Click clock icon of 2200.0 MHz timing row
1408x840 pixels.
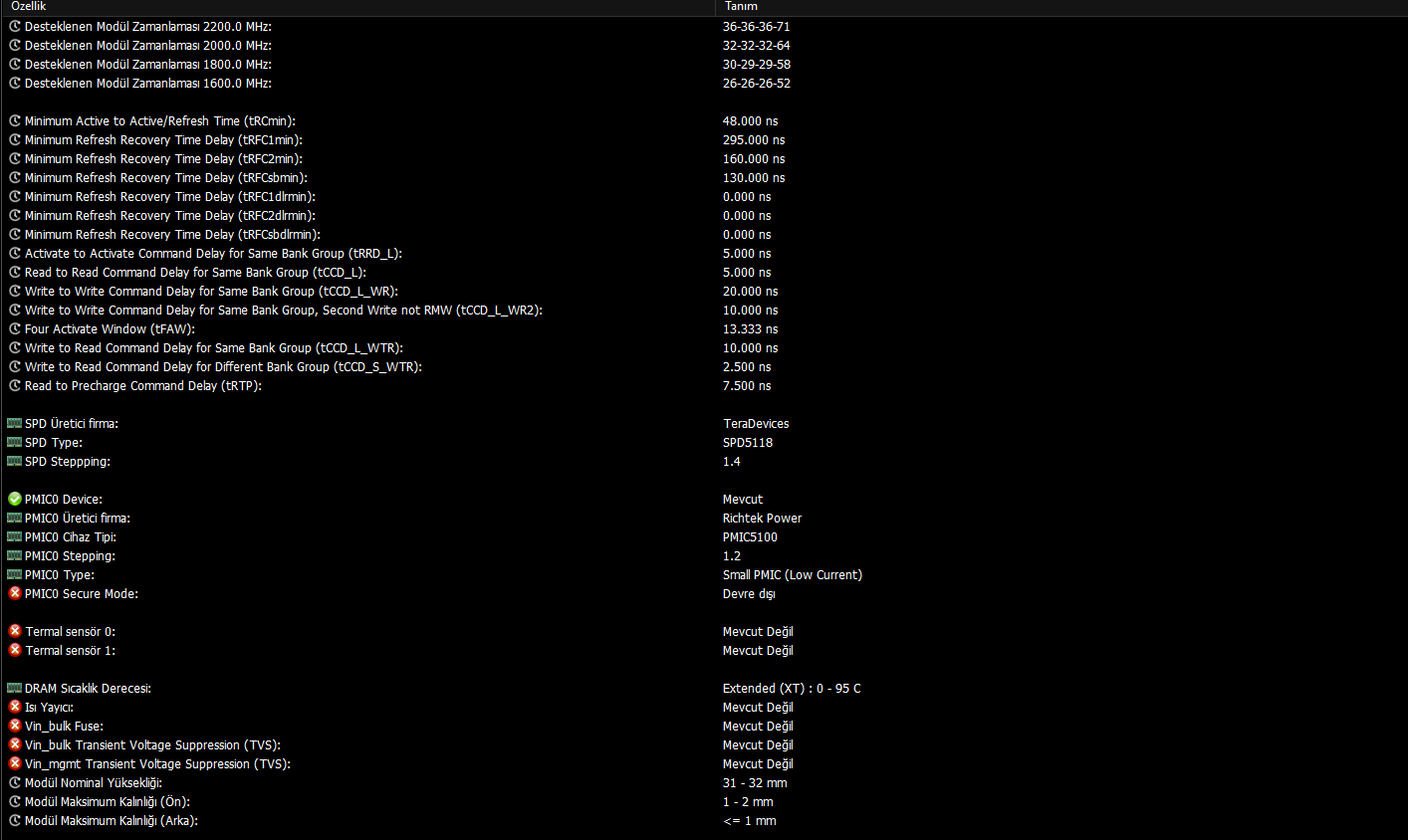pyautogui.click(x=15, y=27)
